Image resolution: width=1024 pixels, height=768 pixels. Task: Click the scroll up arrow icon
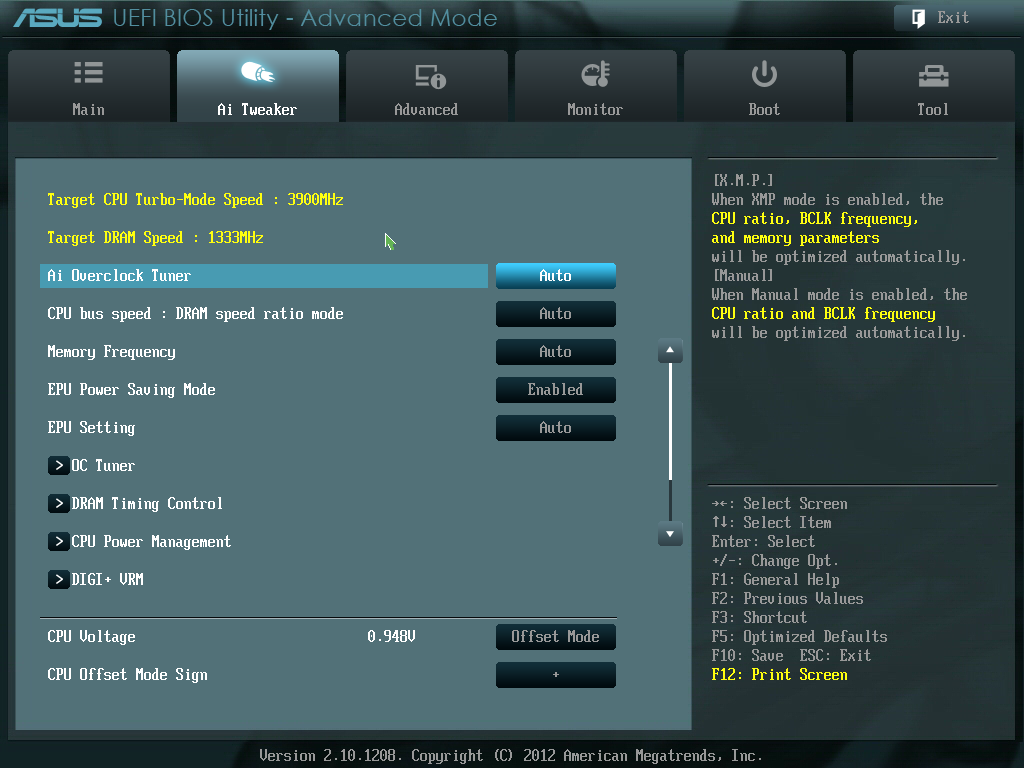670,352
